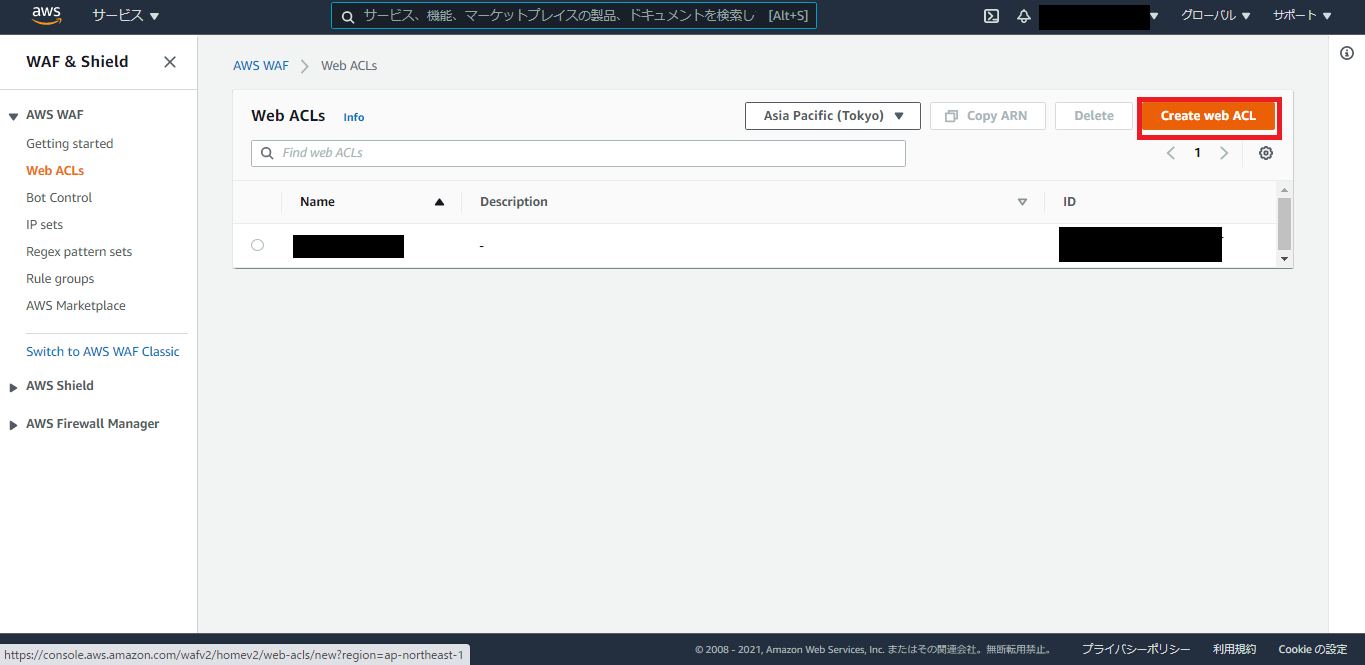Image resolution: width=1365 pixels, height=665 pixels.
Task: Open the グローバル region menu
Action: (1216, 16)
